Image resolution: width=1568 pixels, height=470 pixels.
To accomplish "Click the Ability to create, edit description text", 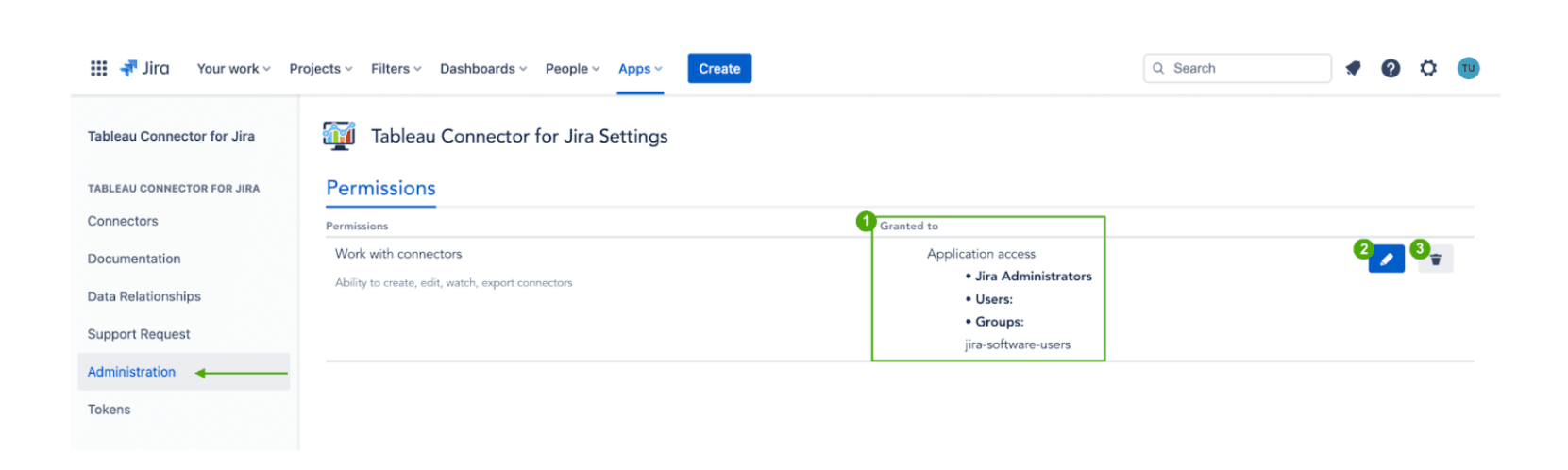I will pyautogui.click(x=453, y=283).
